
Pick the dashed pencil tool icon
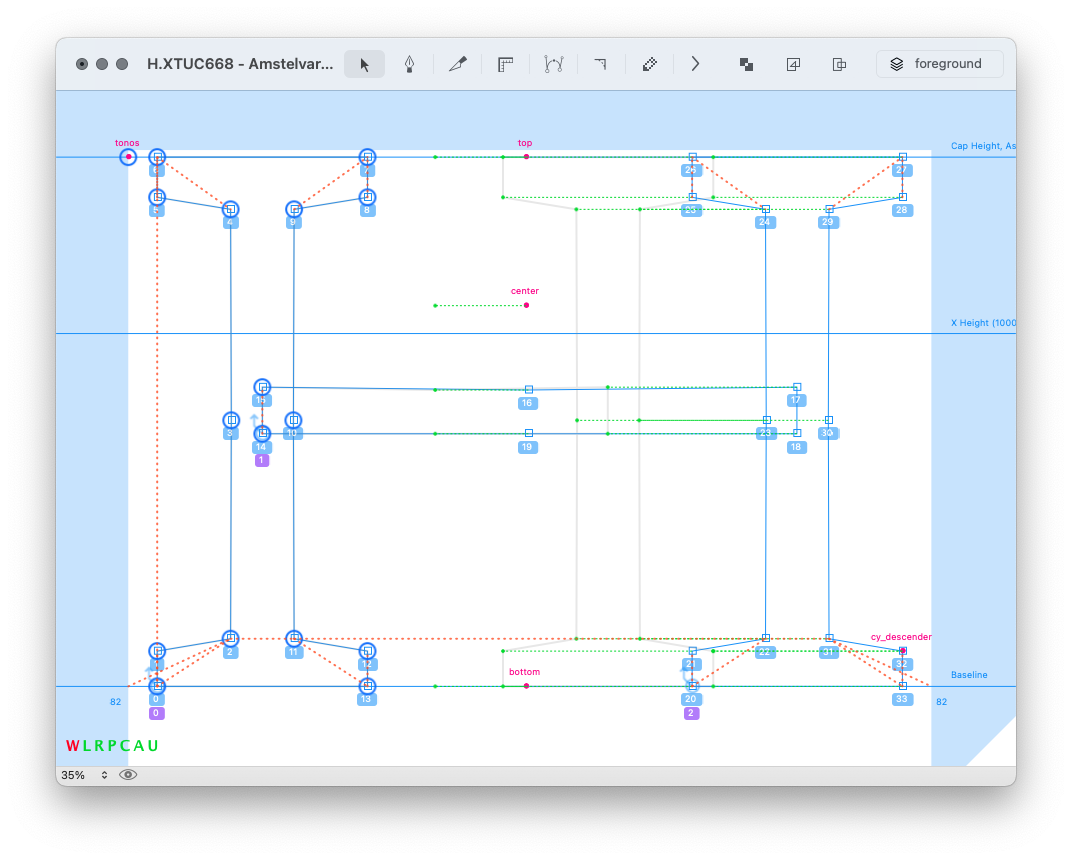tap(649, 64)
